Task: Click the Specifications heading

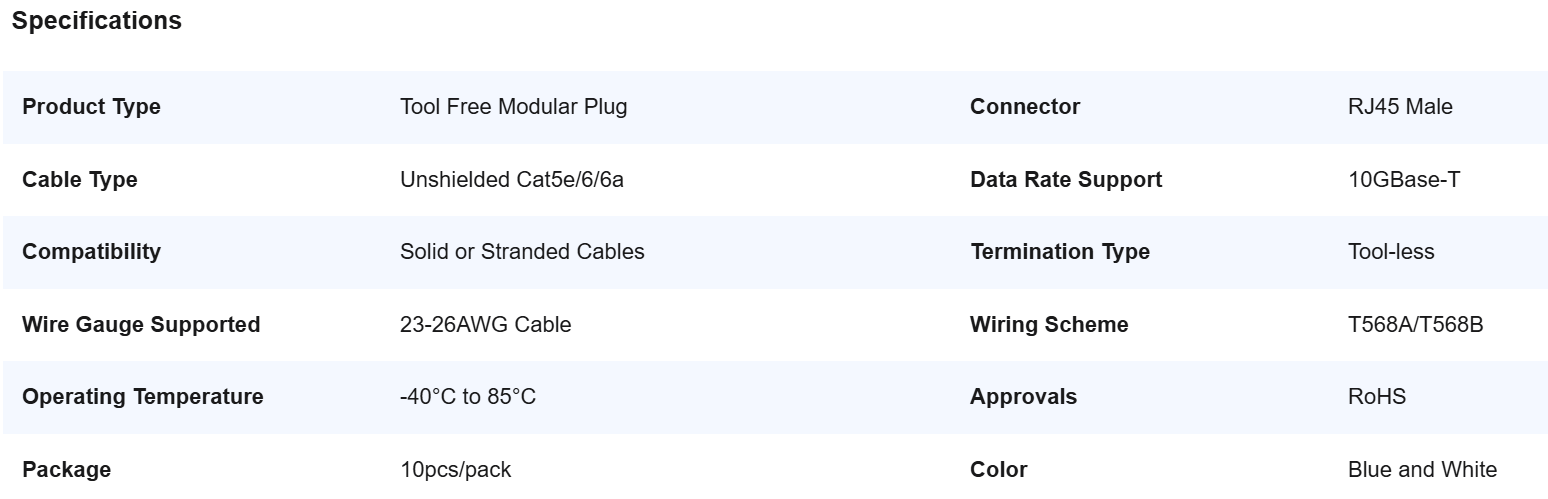Action: click(x=97, y=21)
